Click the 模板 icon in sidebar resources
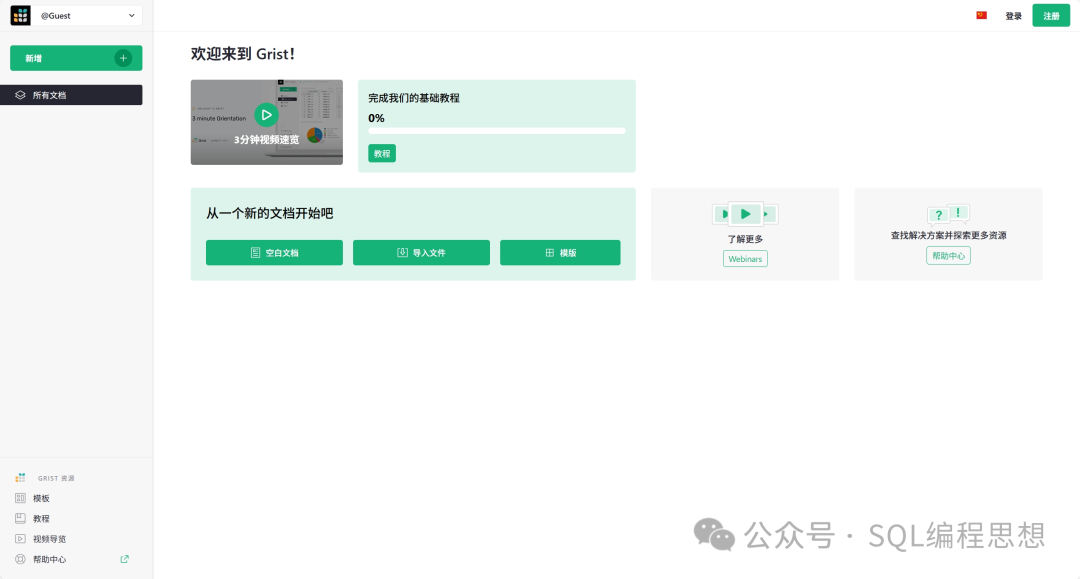Screen dimensions: 1080x579 pyautogui.click(x=20, y=498)
